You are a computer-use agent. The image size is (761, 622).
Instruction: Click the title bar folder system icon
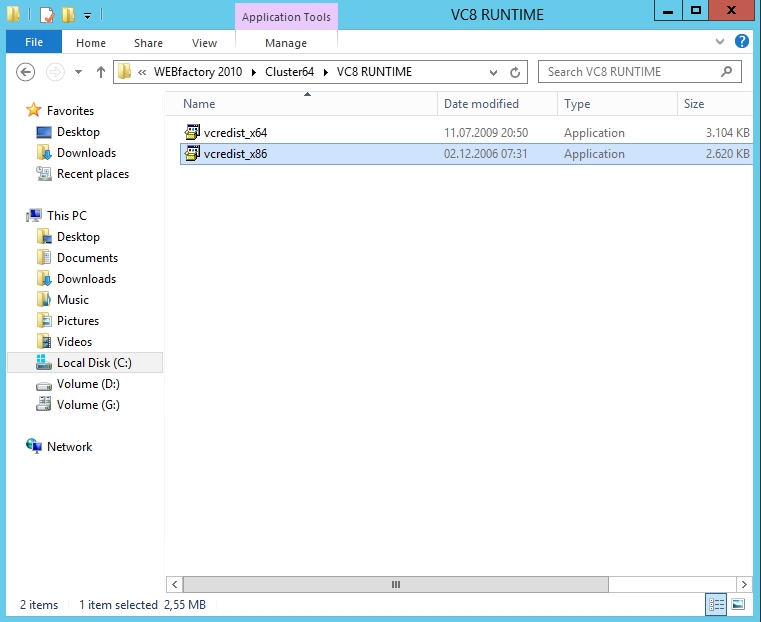click(14, 15)
